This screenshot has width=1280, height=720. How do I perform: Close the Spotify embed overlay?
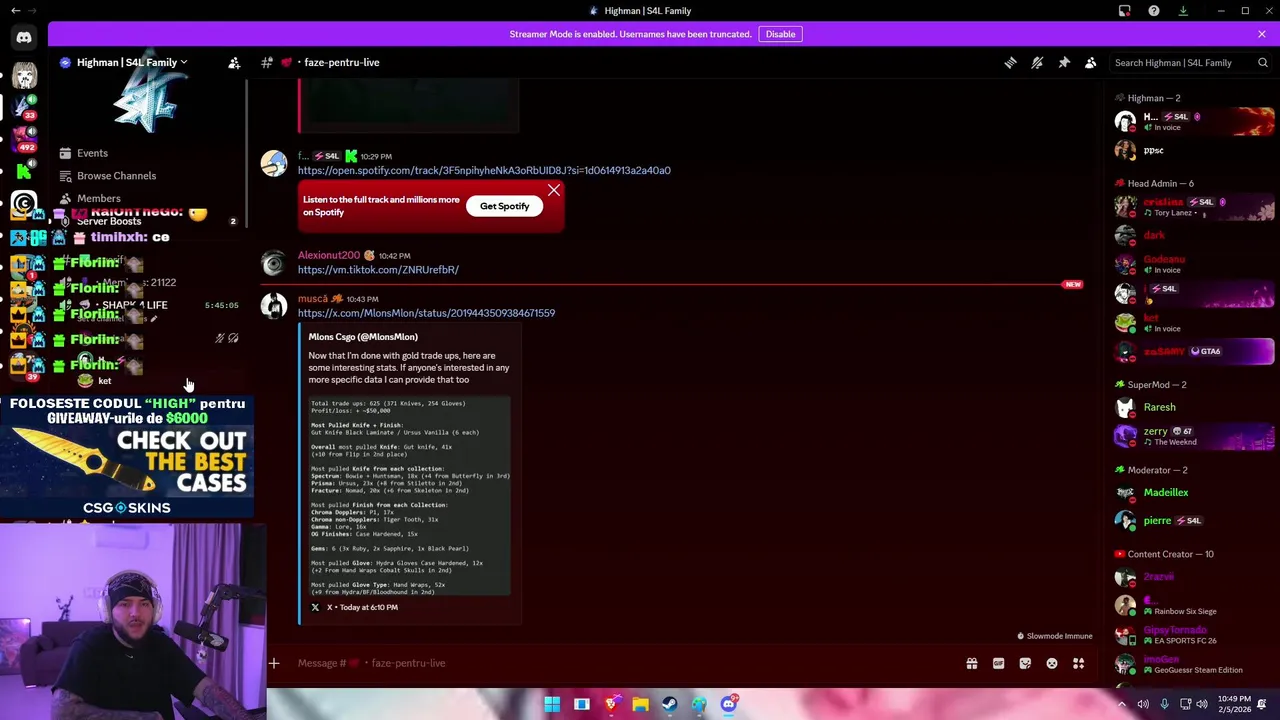click(x=554, y=191)
